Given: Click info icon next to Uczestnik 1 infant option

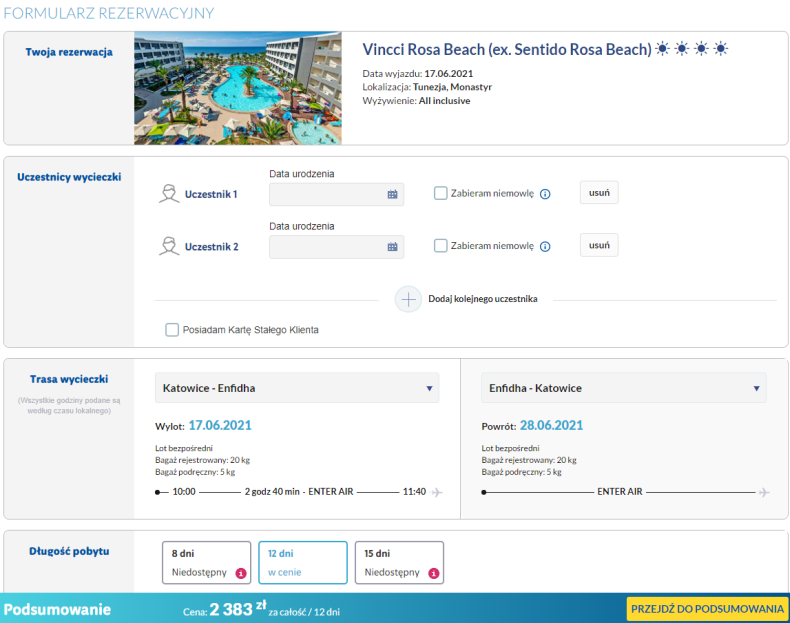Looking at the screenshot, I should coord(545,194).
